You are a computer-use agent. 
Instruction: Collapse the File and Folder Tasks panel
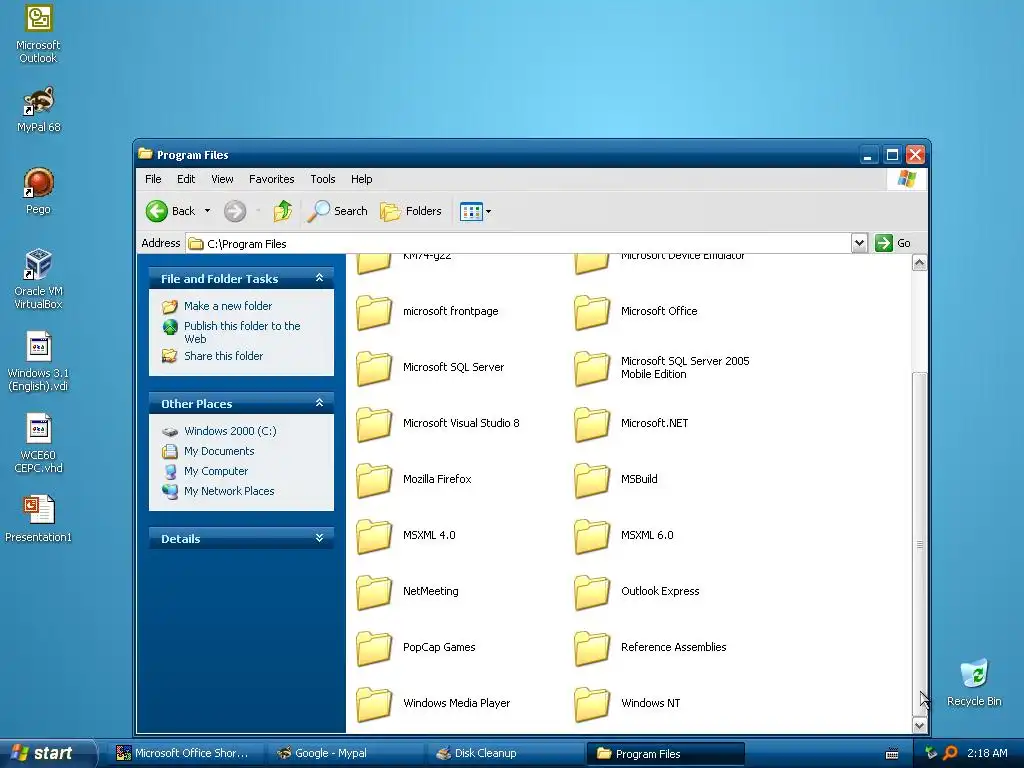pyautogui.click(x=319, y=278)
